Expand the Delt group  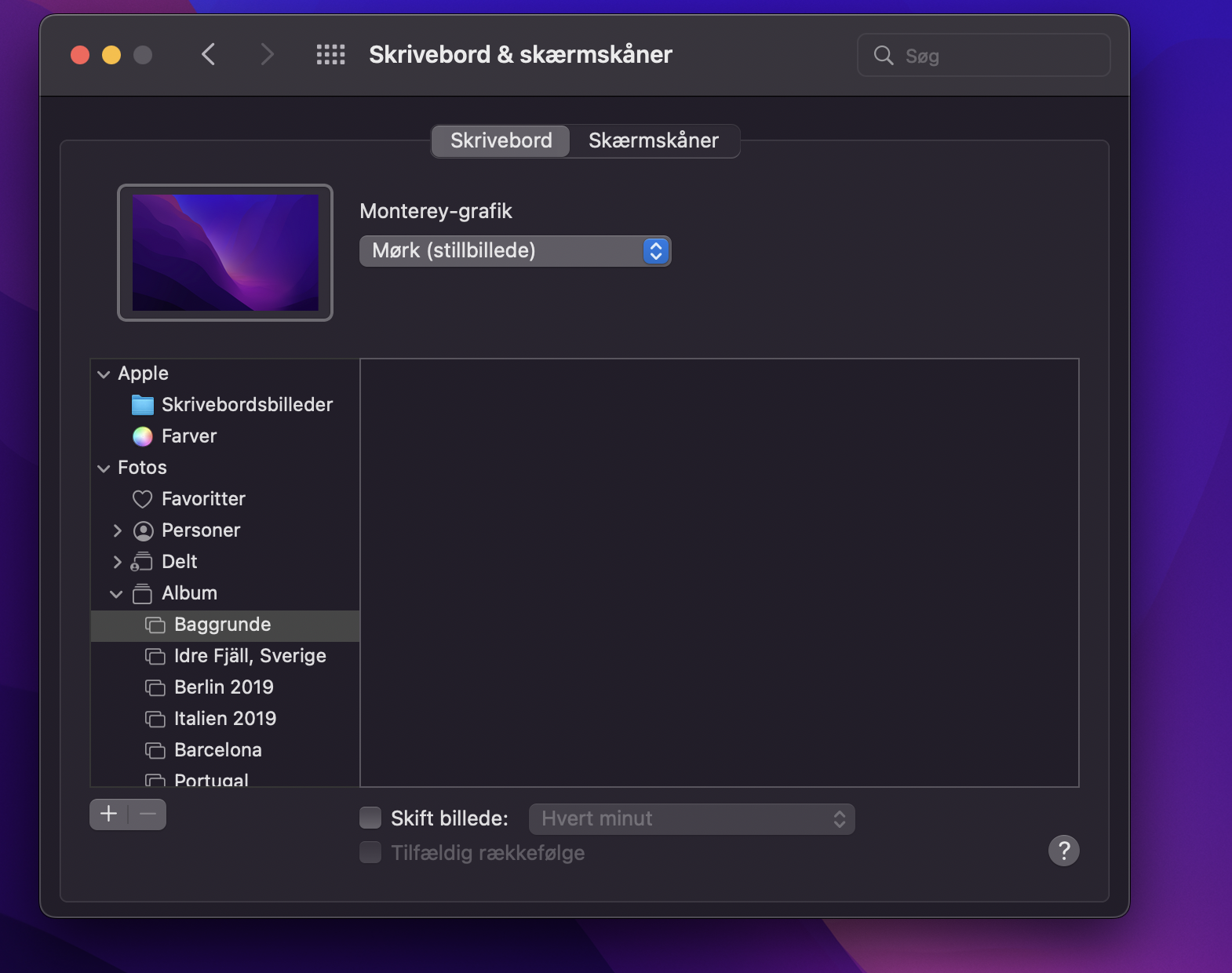point(117,562)
